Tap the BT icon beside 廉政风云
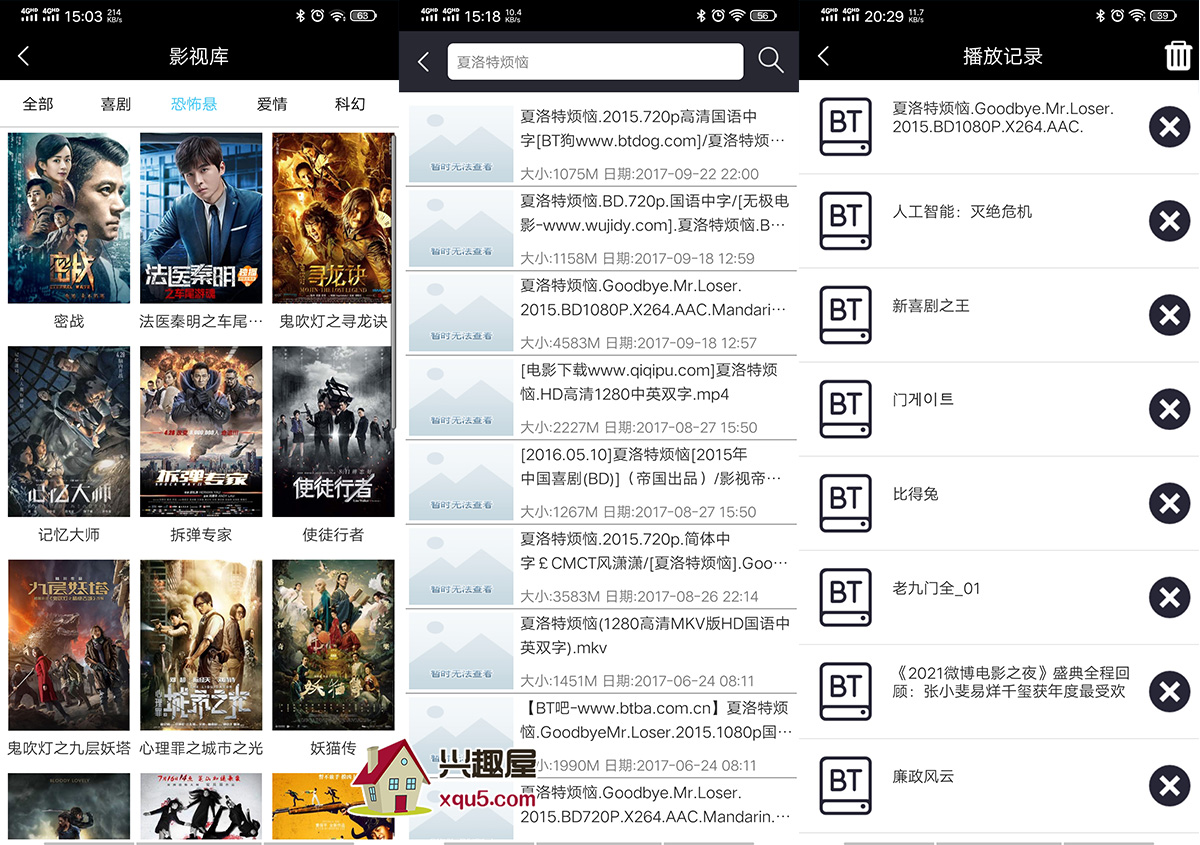 point(846,785)
